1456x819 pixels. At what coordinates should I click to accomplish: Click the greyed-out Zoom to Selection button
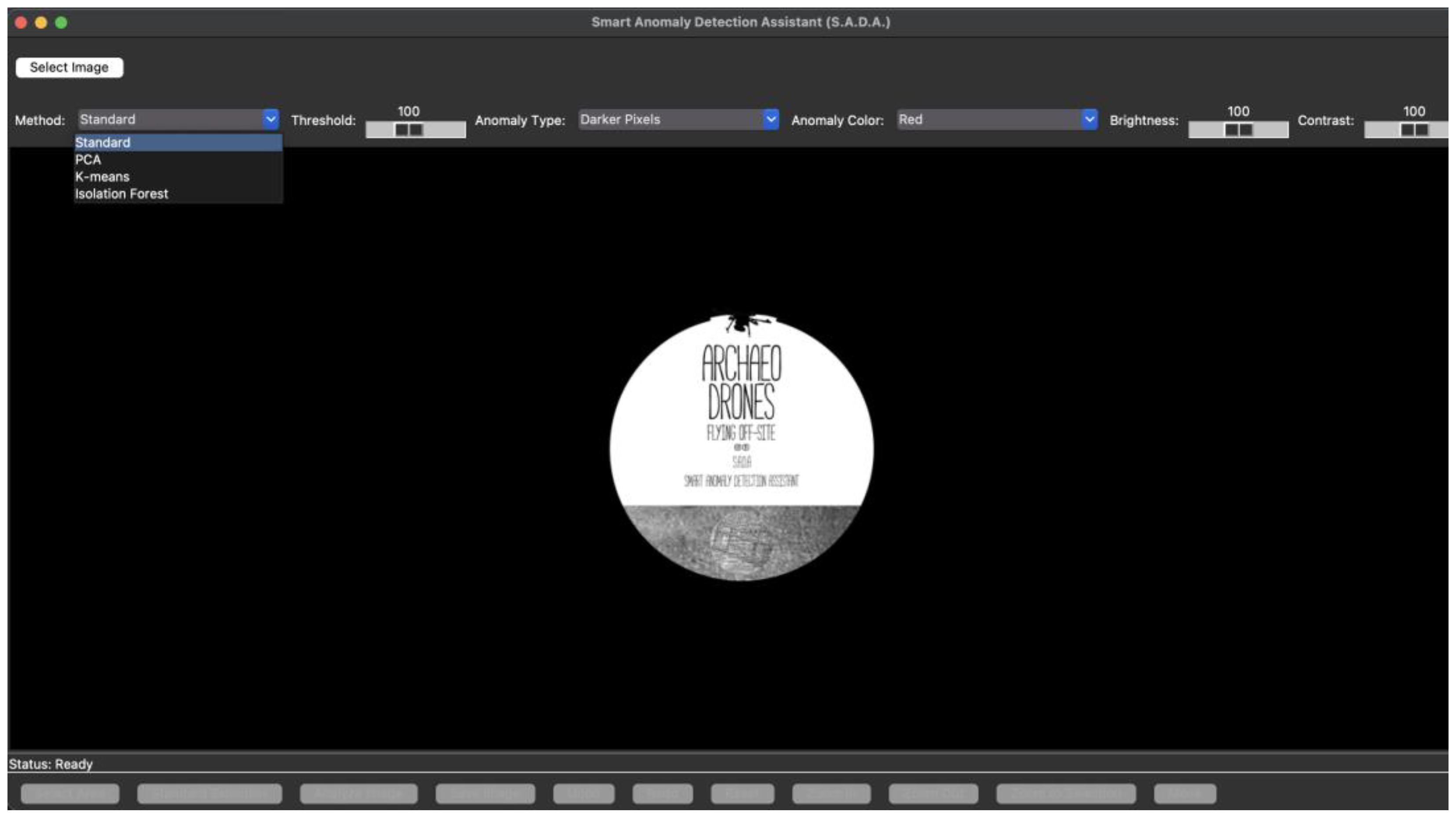point(1065,793)
